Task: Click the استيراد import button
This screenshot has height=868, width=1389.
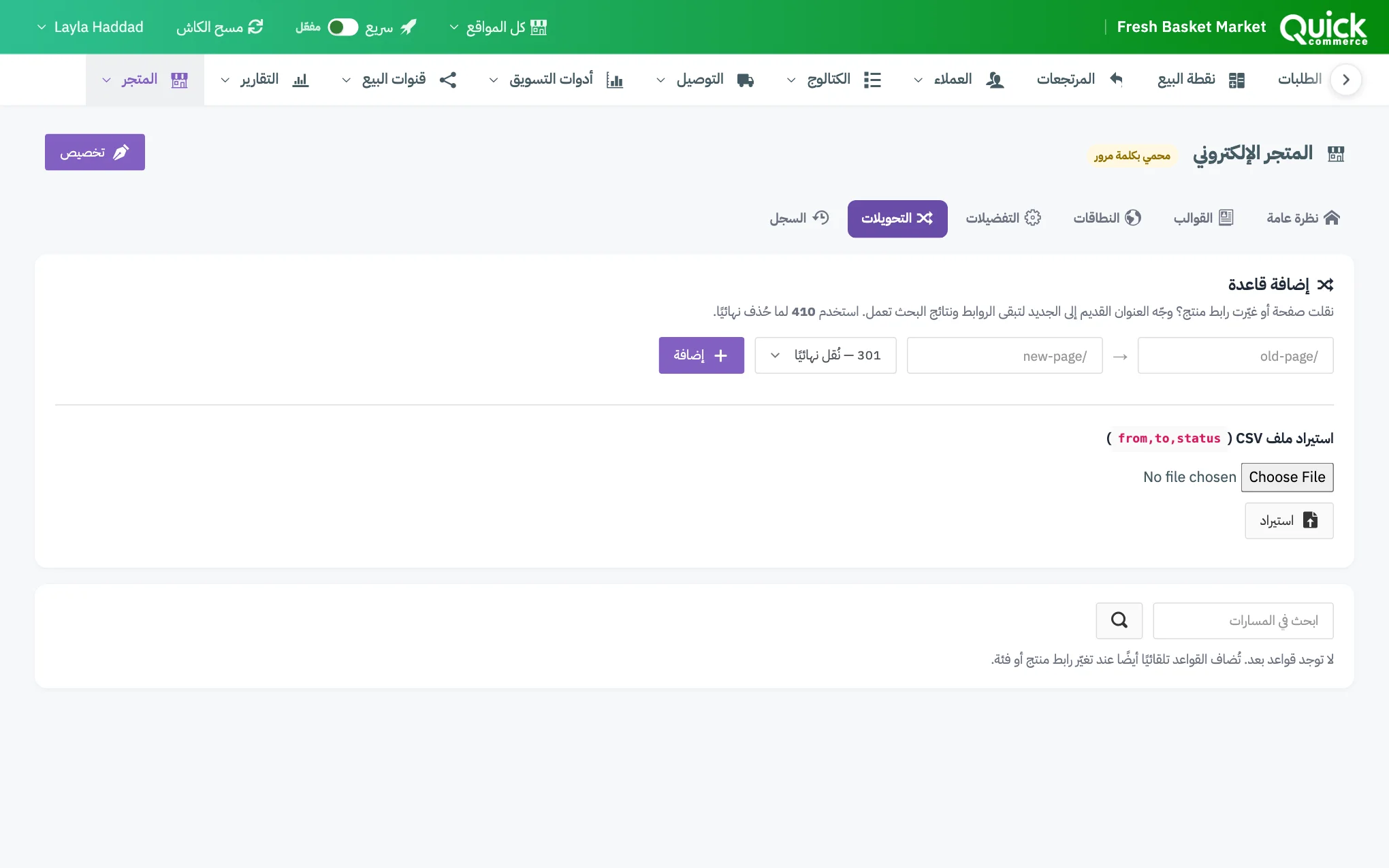Action: point(1289,521)
